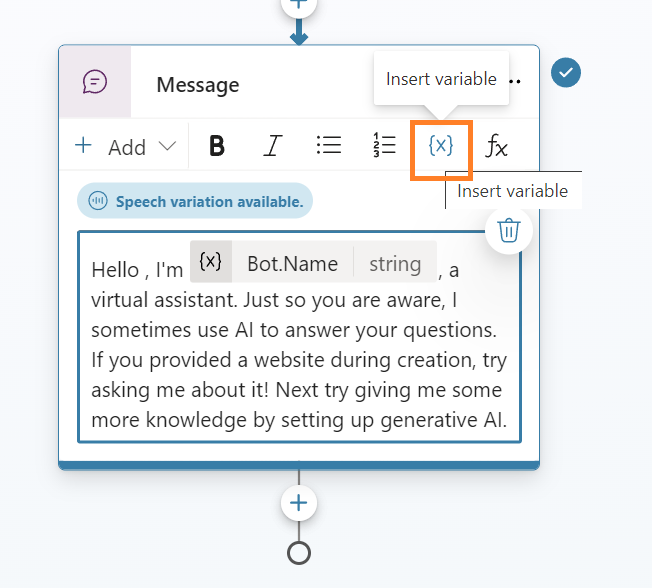Toggle the checkmark circle beside the Message node
Viewport: 652px width, 588px height.
point(566,73)
